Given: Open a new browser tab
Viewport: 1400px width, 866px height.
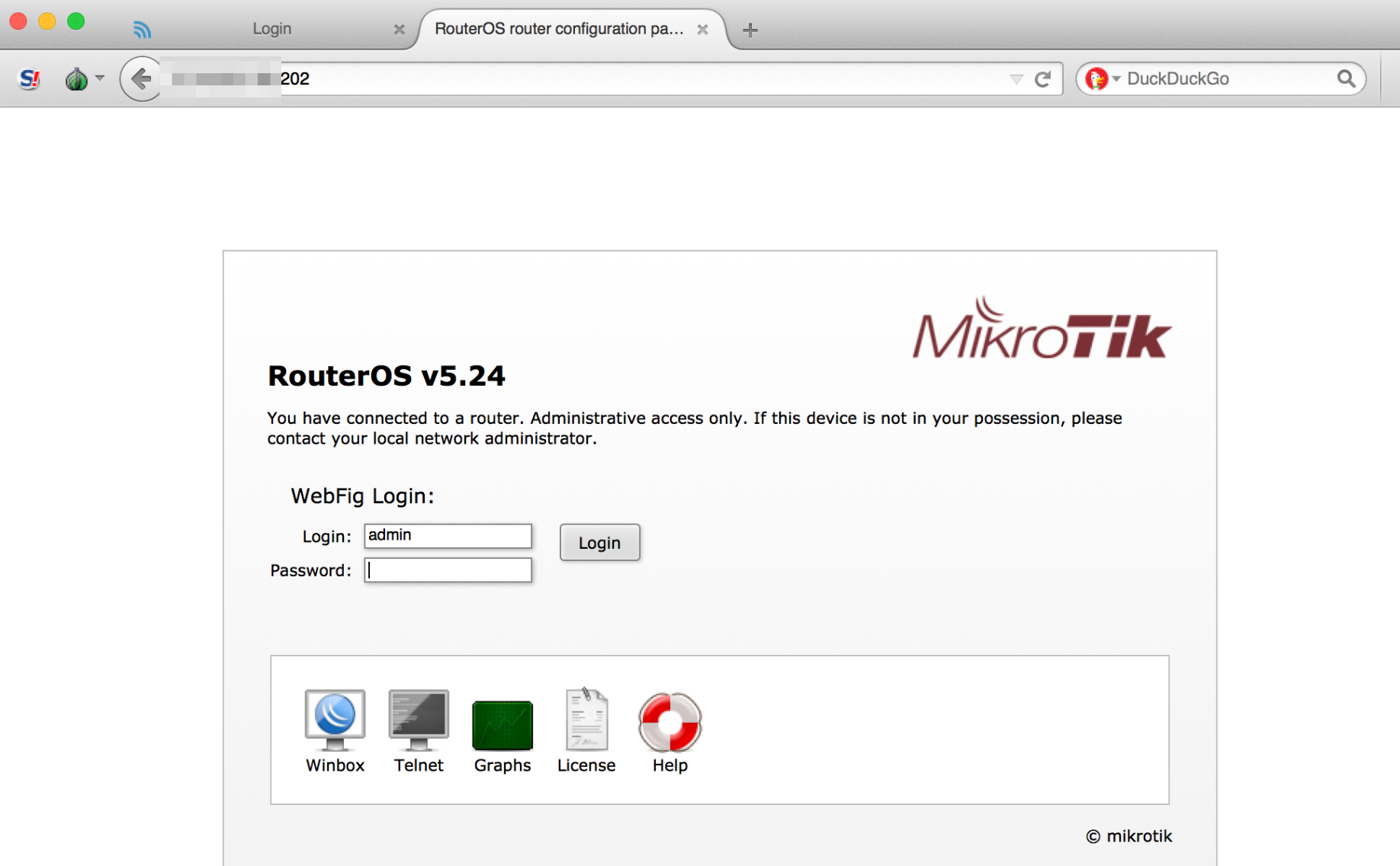Looking at the screenshot, I should [750, 30].
